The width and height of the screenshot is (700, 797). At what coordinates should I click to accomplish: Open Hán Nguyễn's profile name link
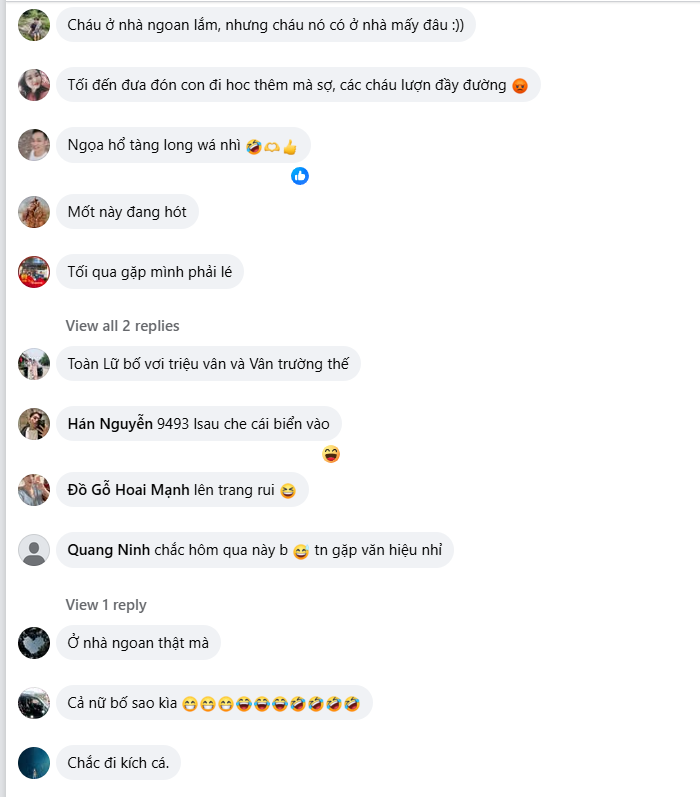click(110, 424)
